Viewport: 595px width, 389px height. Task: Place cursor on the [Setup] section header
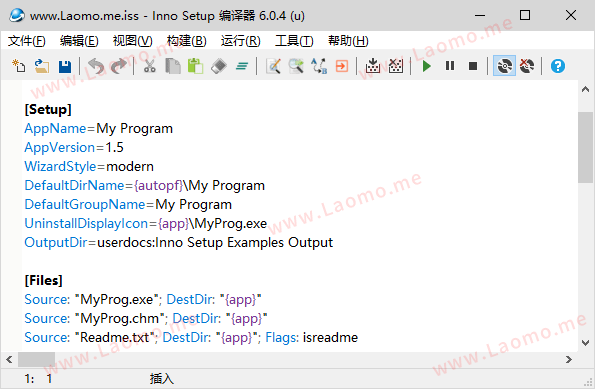coord(48,109)
